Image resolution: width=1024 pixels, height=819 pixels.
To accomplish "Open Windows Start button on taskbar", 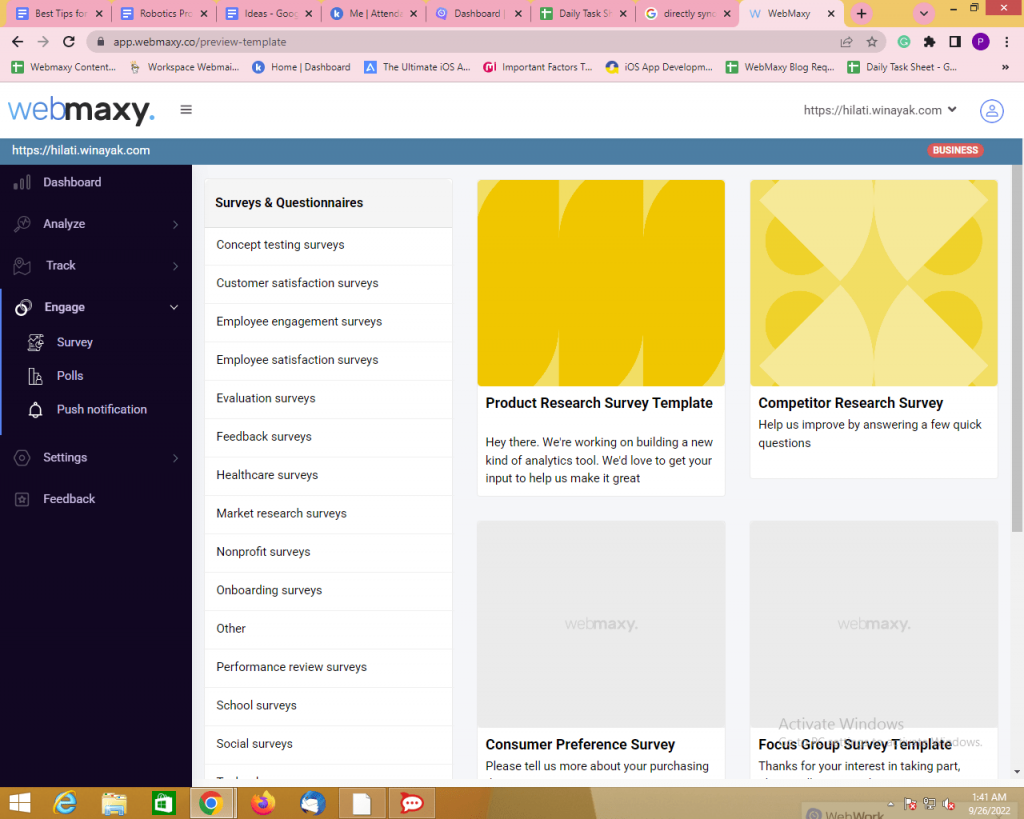I will [20, 803].
